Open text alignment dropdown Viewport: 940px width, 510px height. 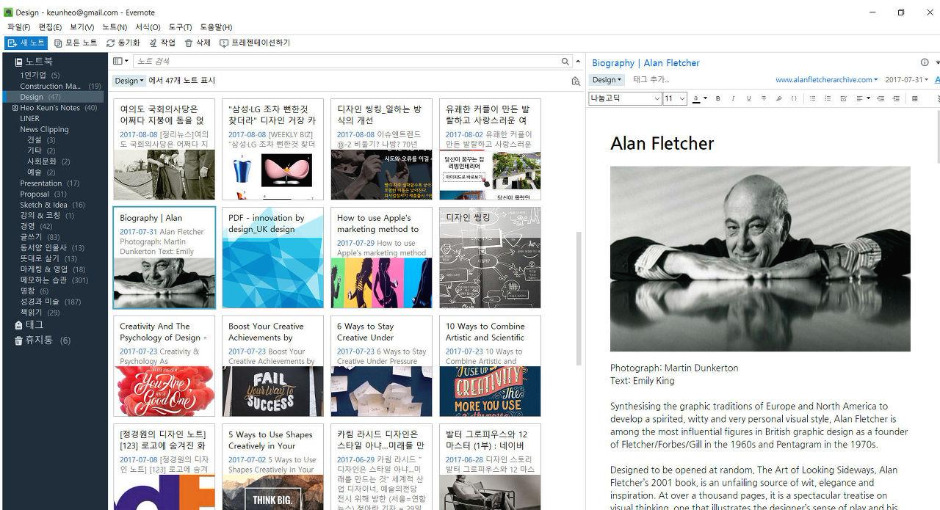click(863, 98)
